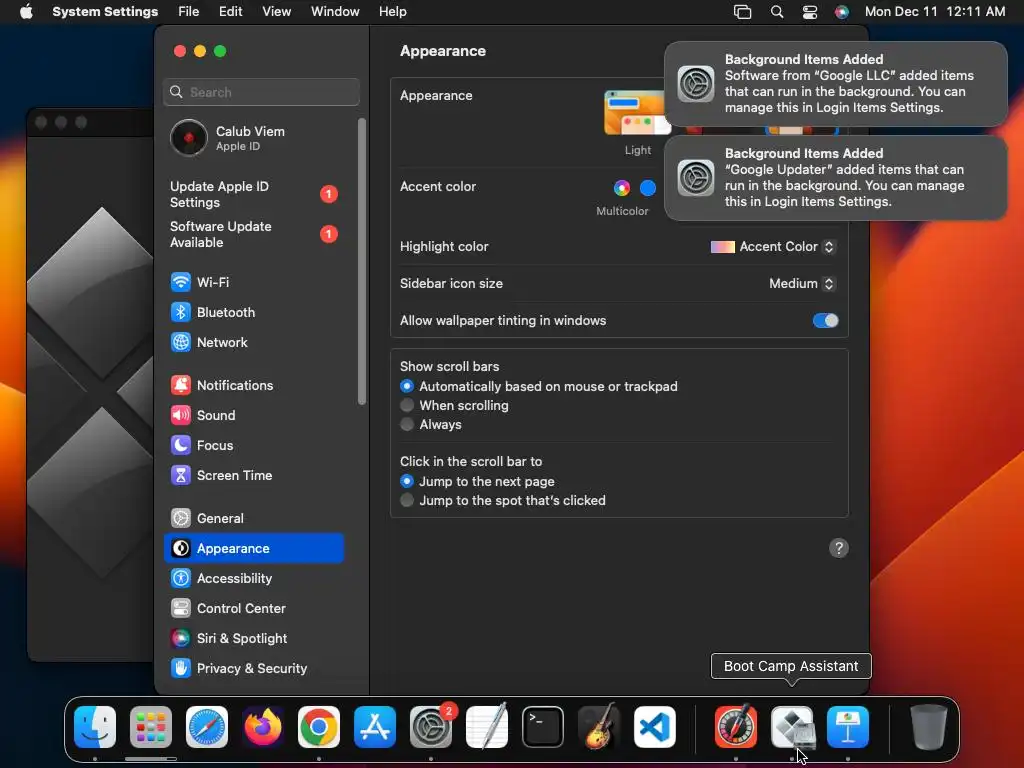The width and height of the screenshot is (1024, 768).
Task: Choose Jump to the next page
Action: tap(407, 481)
